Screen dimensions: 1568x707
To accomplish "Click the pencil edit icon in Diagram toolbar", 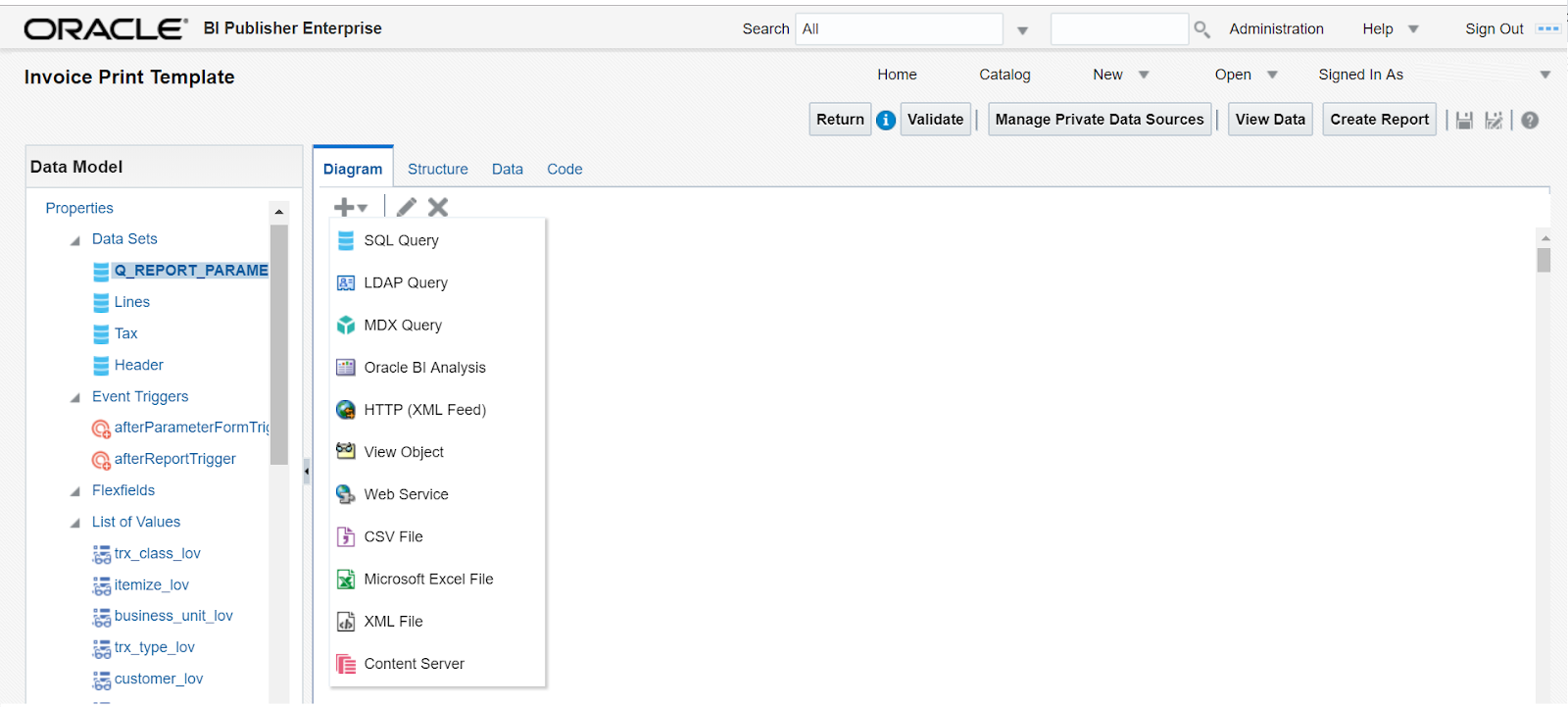I will pos(407,207).
